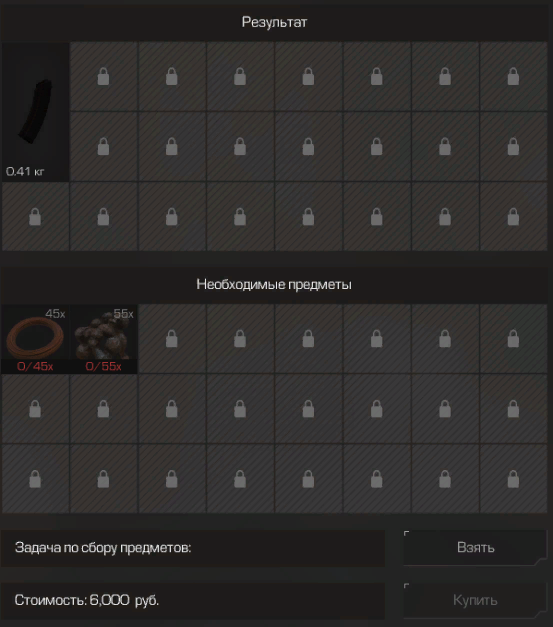
Task: Click the Задача по сбору предметов field
Action: (x=192, y=548)
